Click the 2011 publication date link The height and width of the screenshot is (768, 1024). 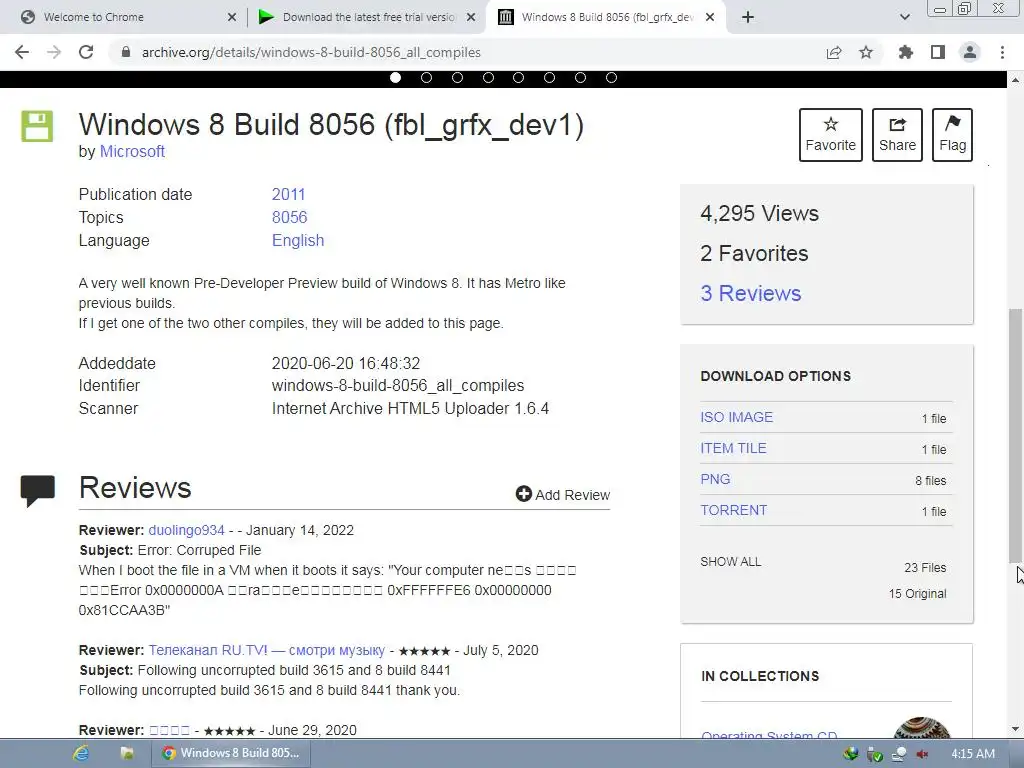point(289,195)
